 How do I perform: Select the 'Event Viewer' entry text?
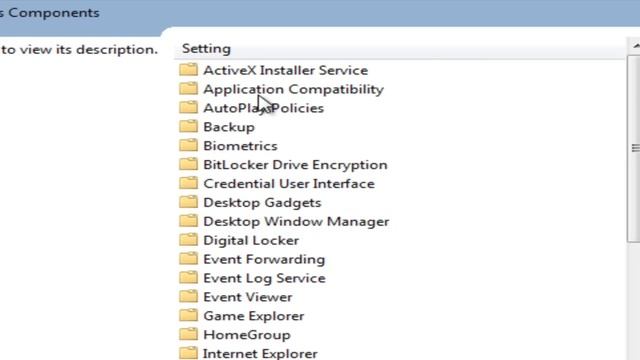[x=248, y=297]
